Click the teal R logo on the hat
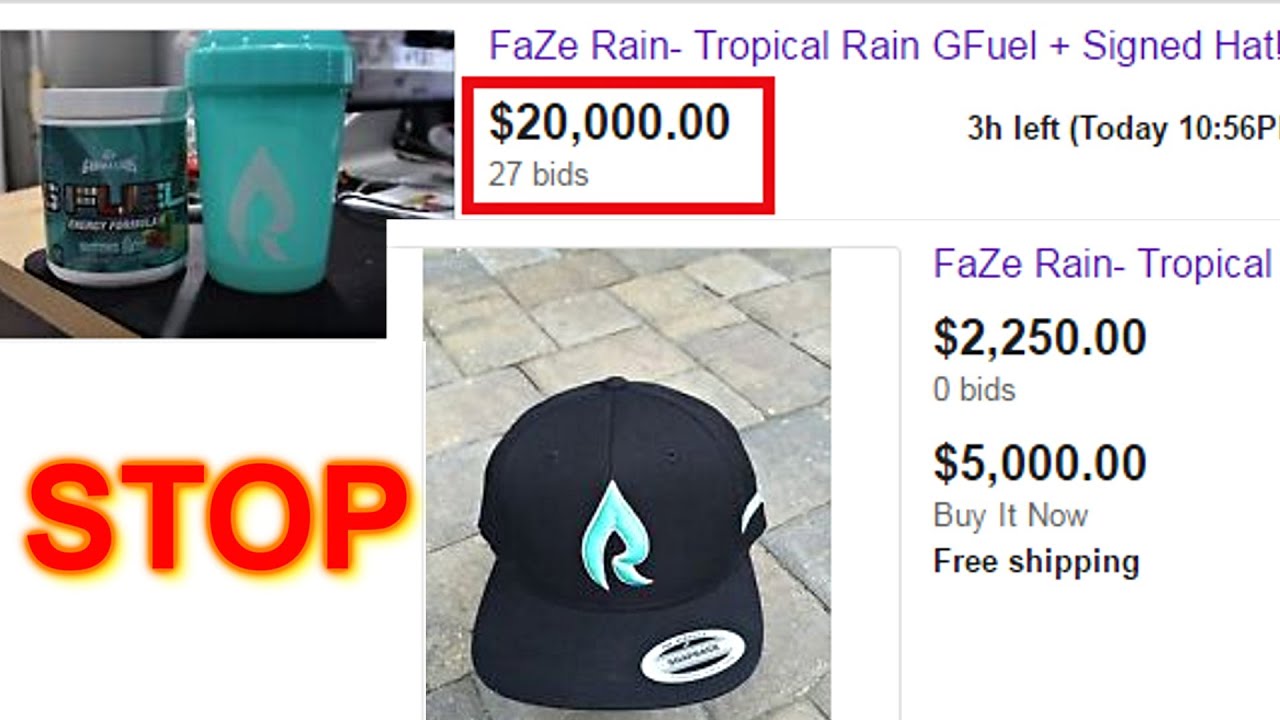Viewport: 1280px width, 720px height. (617, 532)
